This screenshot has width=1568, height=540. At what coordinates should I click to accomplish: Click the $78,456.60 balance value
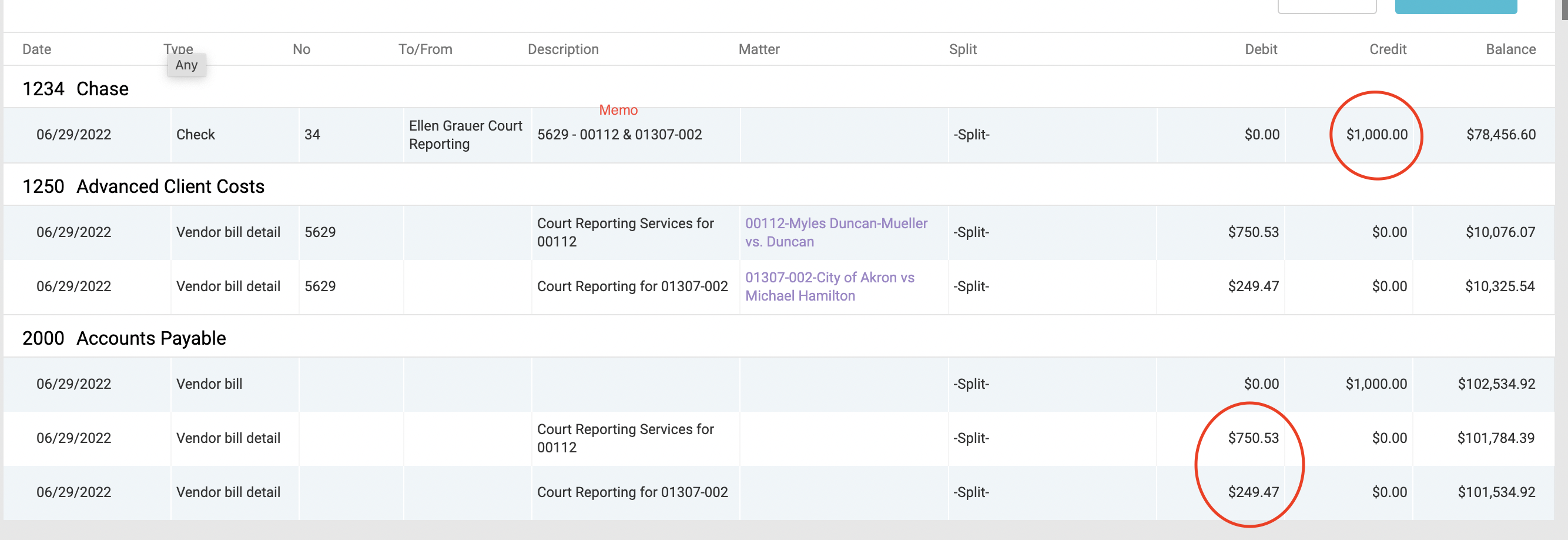[x=1501, y=135]
